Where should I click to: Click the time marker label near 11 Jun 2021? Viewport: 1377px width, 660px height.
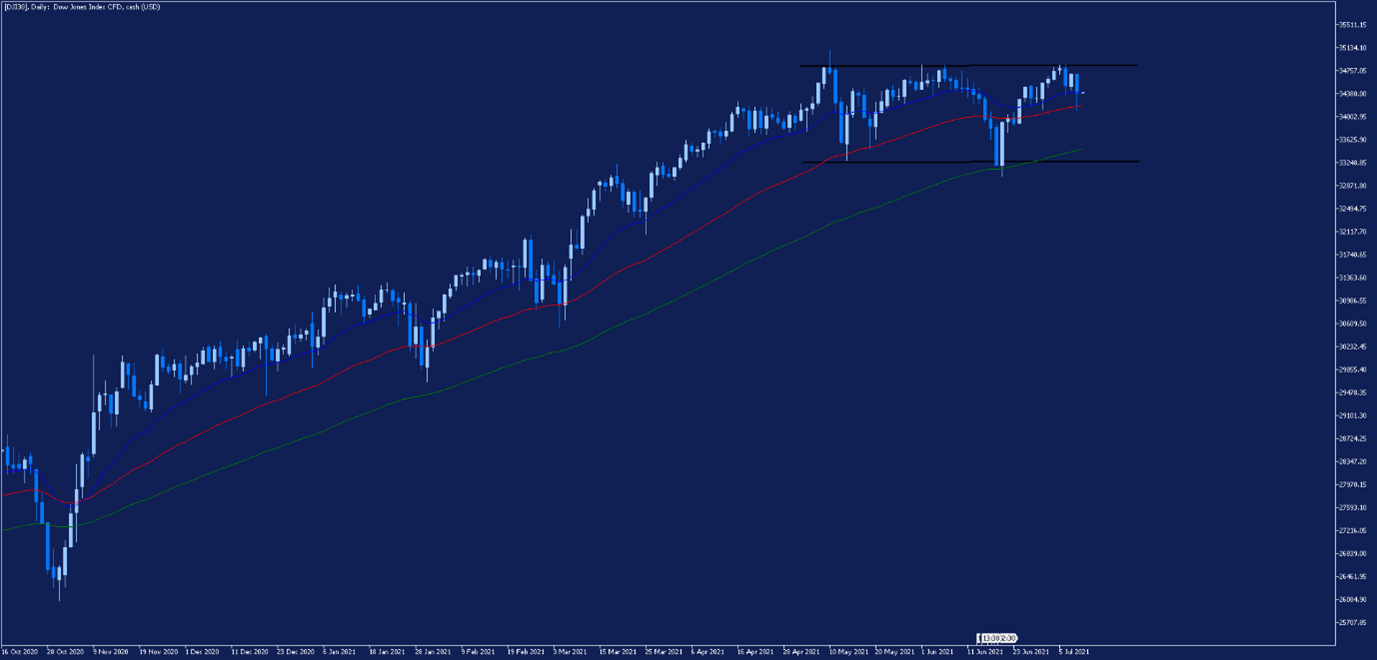(997, 637)
